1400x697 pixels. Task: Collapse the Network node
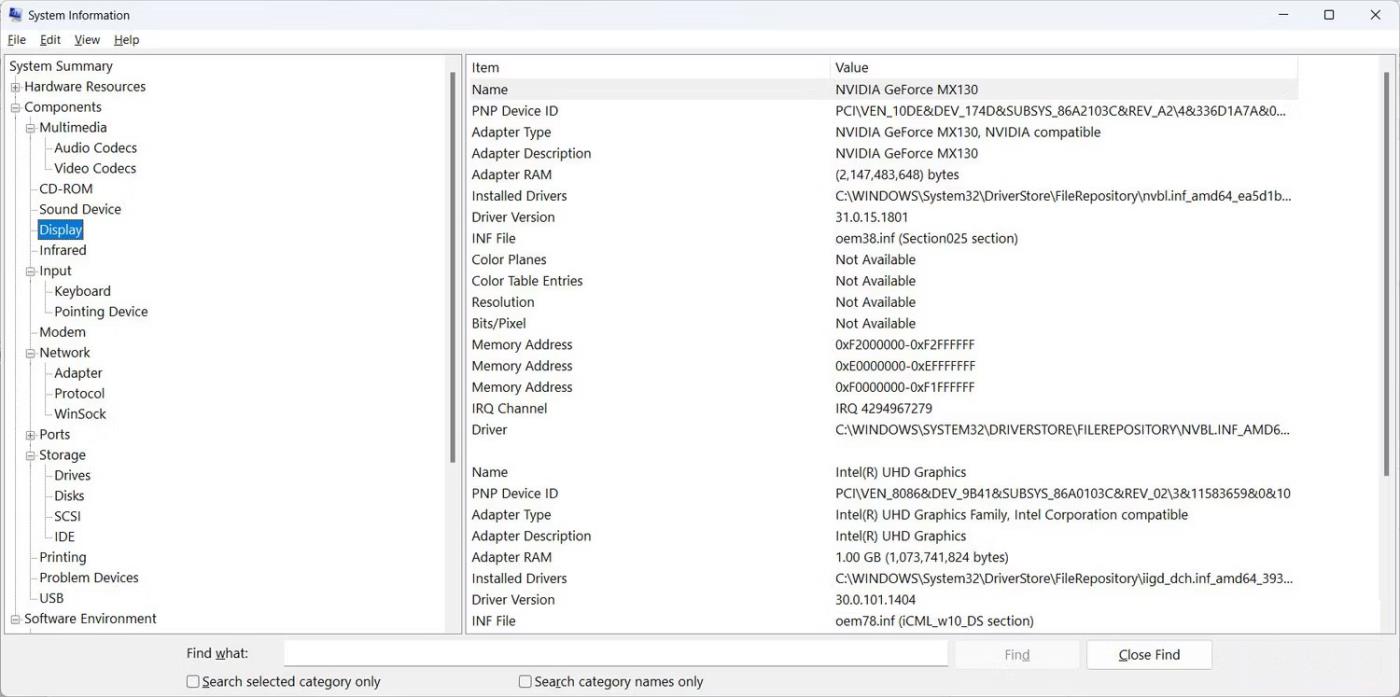[30, 353]
